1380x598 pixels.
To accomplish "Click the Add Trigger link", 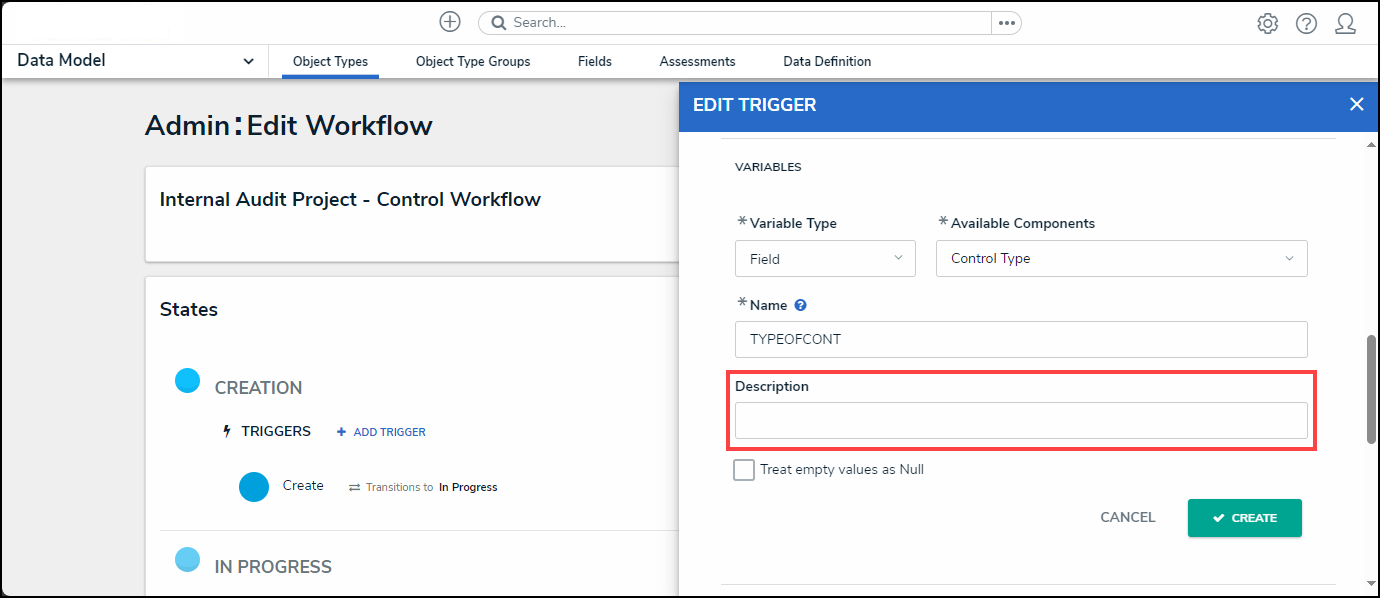I will (381, 432).
